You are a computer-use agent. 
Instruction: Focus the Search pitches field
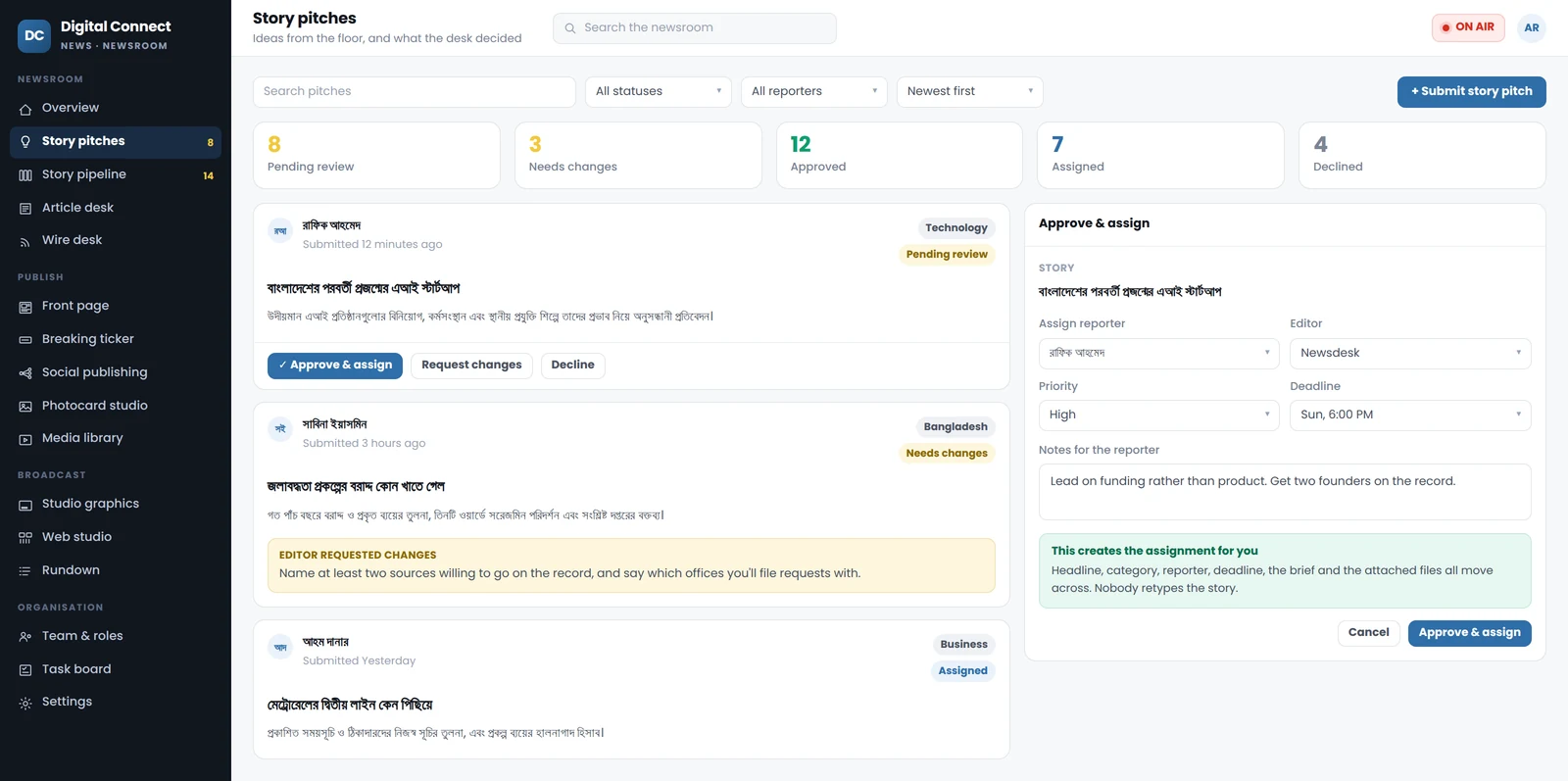tap(415, 92)
